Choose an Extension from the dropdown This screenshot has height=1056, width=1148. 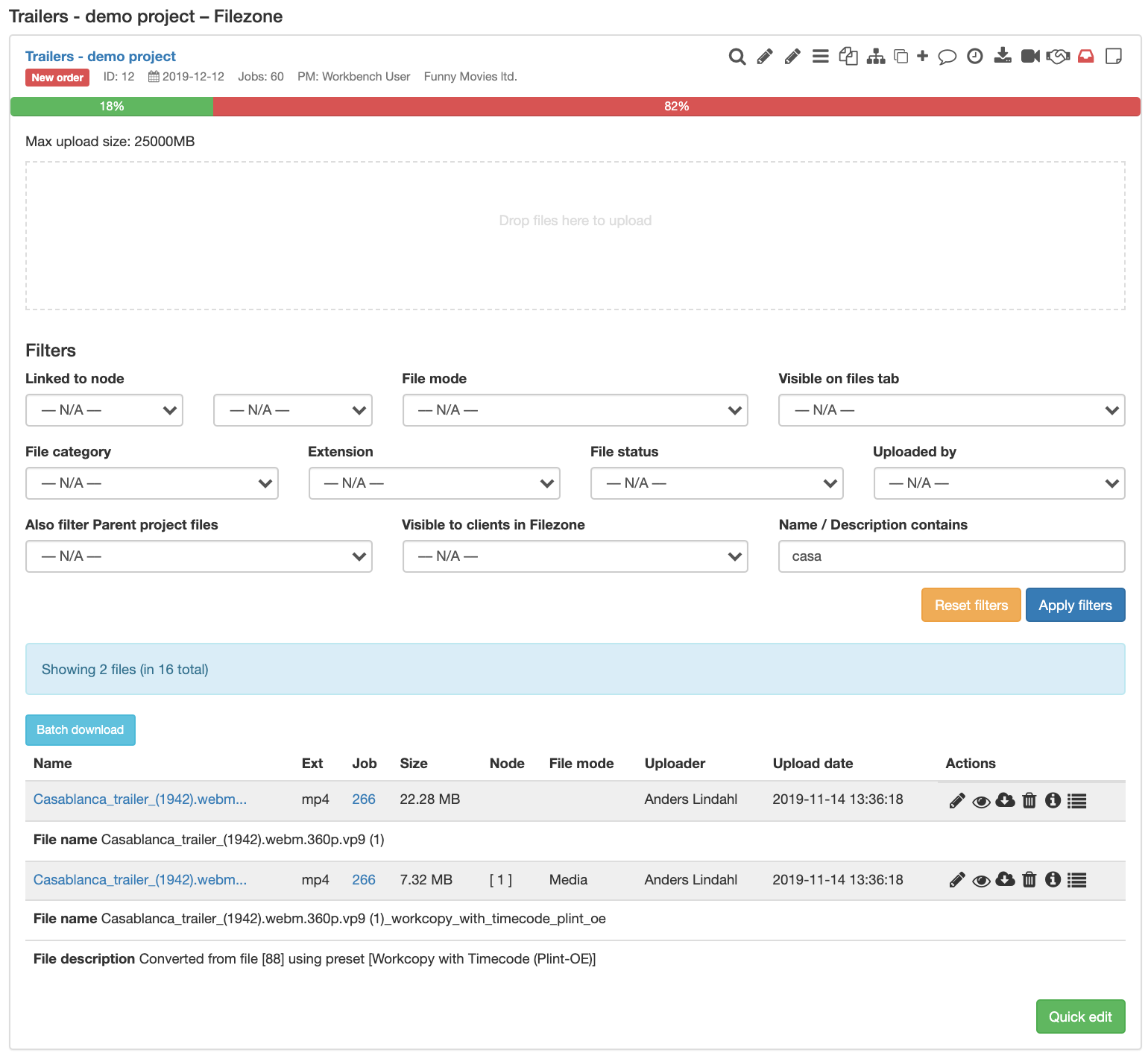coord(435,483)
